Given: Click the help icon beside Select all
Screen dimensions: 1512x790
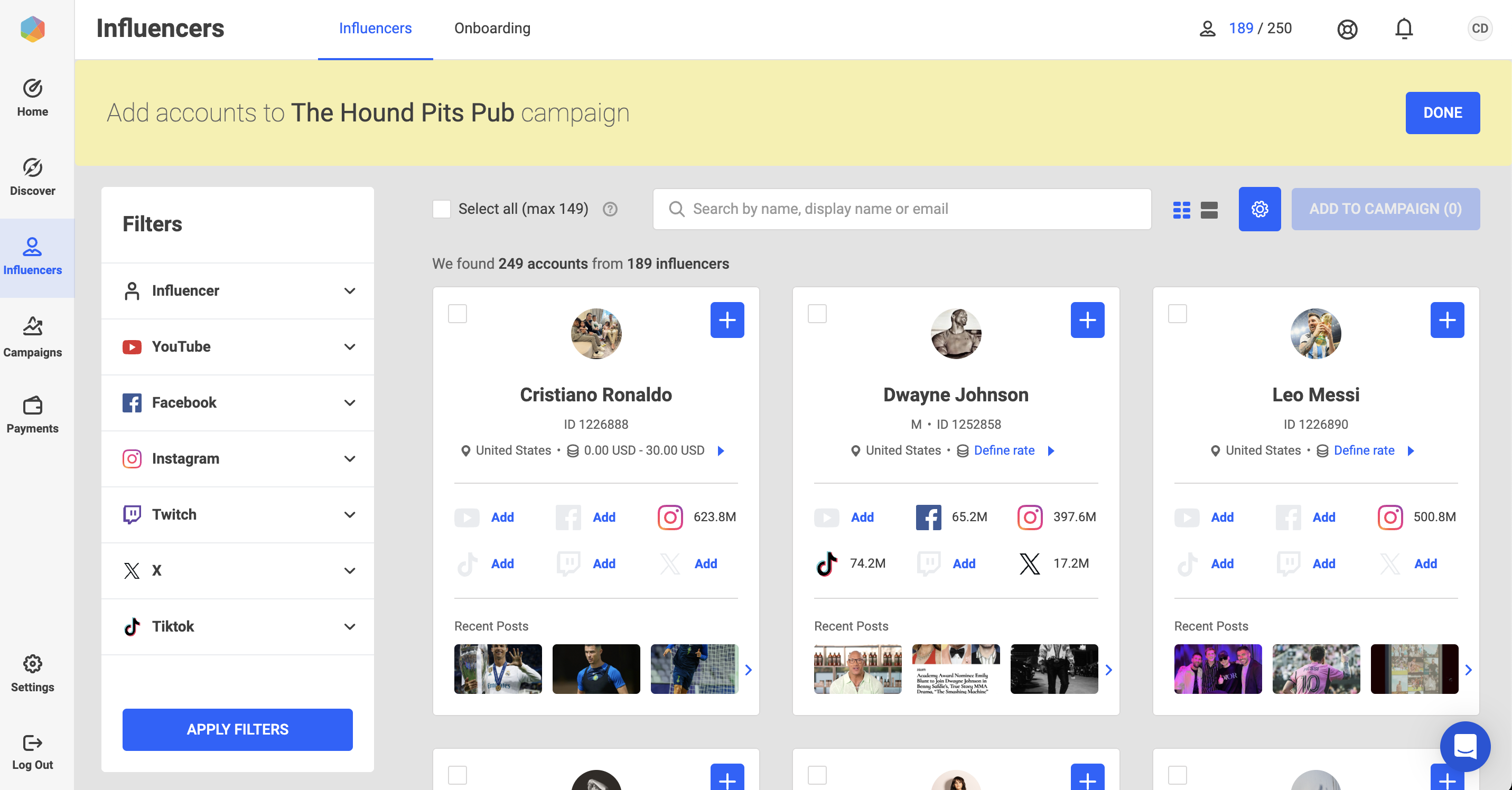Looking at the screenshot, I should (x=610, y=209).
